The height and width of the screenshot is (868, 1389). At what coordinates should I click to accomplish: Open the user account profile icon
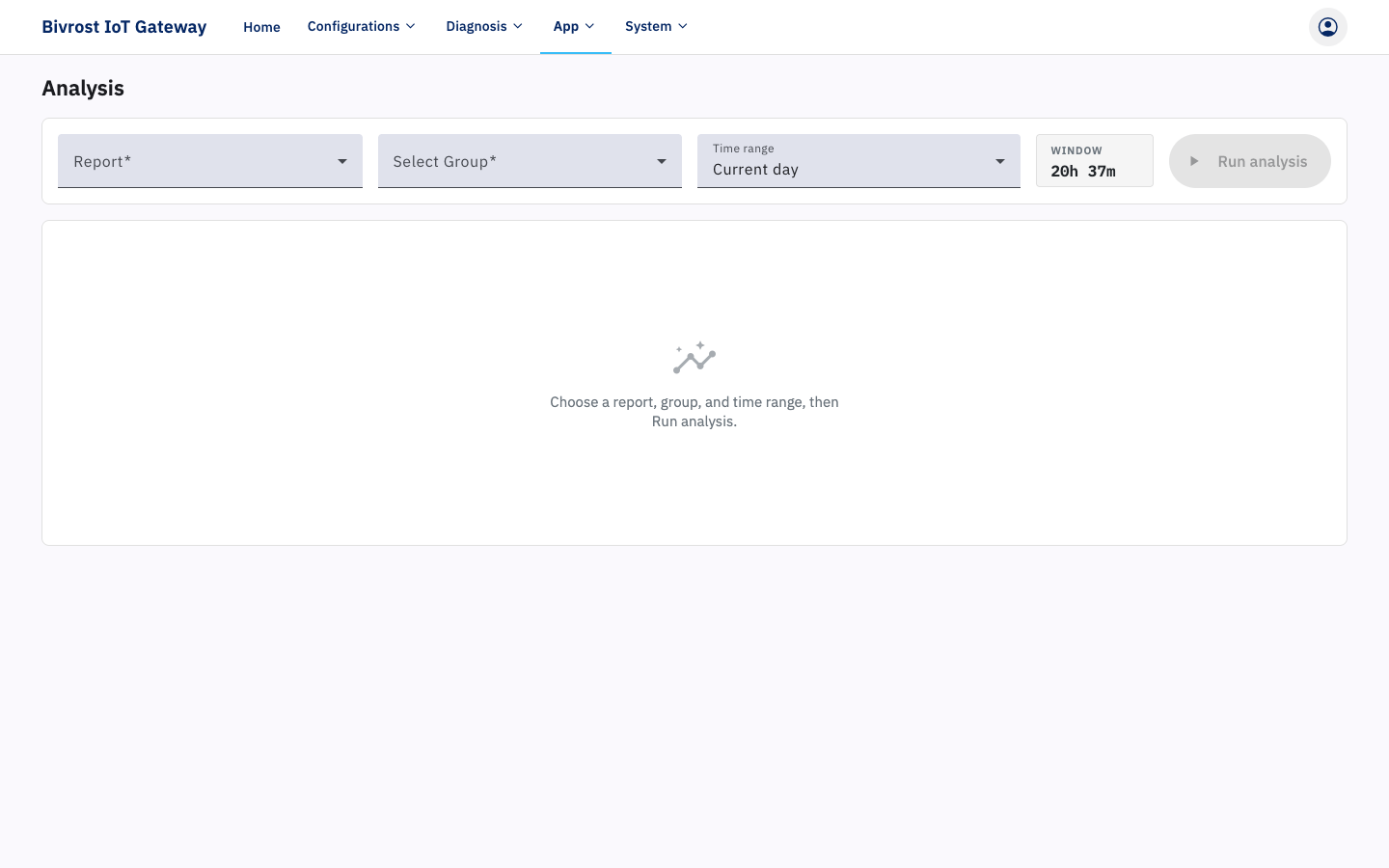coord(1327,27)
